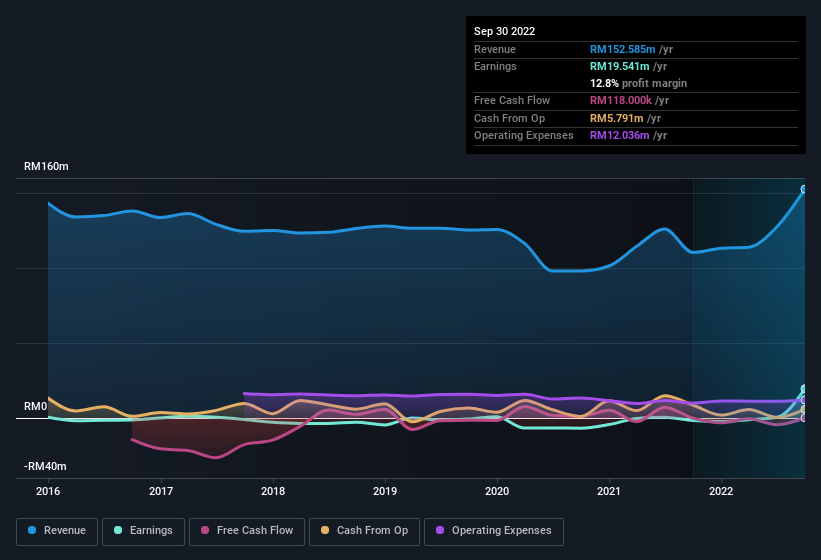Toggle the Revenue legend button
The width and height of the screenshot is (821, 560).
pyautogui.click(x=57, y=531)
